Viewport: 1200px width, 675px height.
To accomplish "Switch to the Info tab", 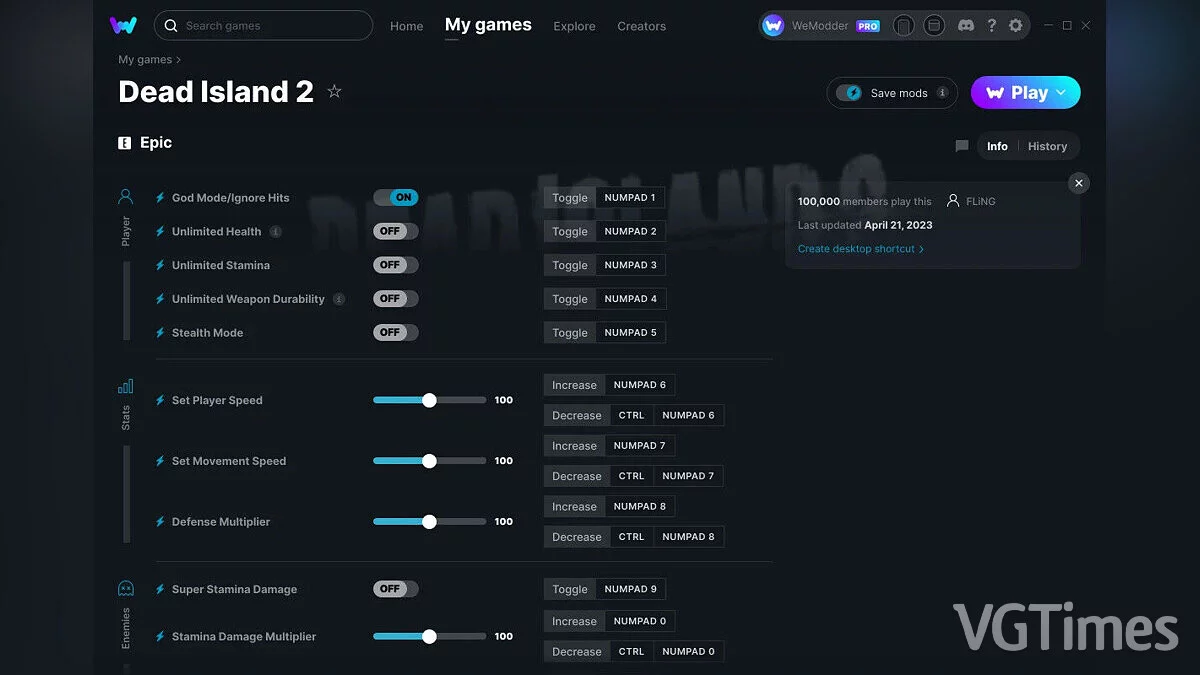I will point(997,146).
